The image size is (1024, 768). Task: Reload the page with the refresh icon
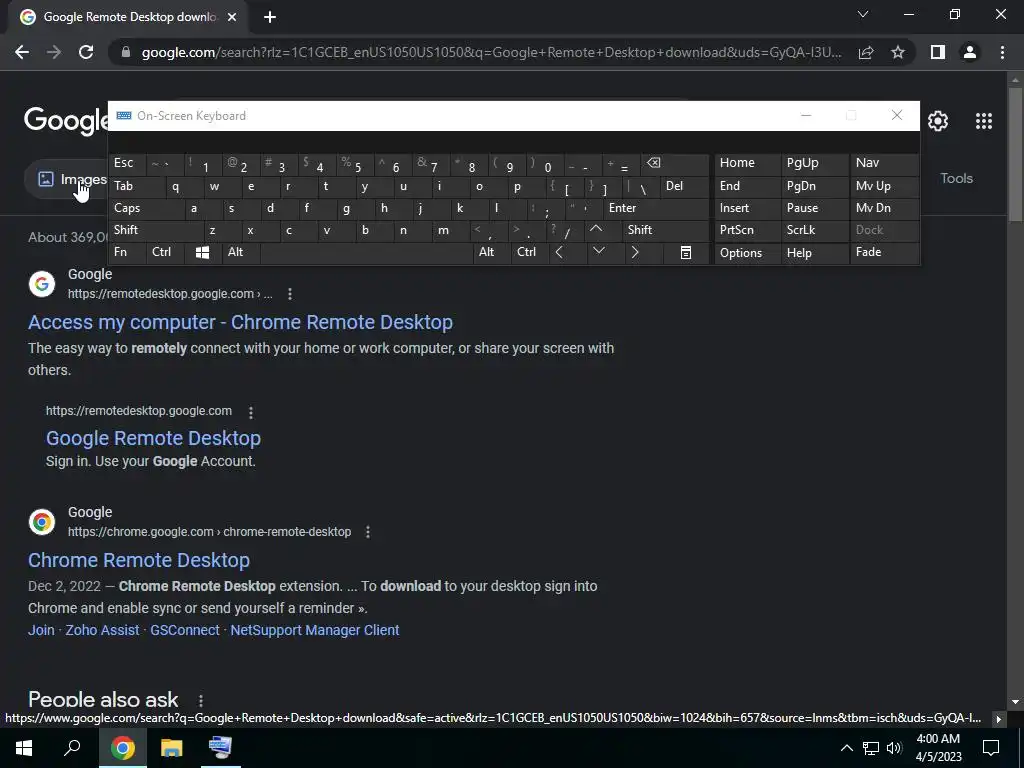pos(86,52)
